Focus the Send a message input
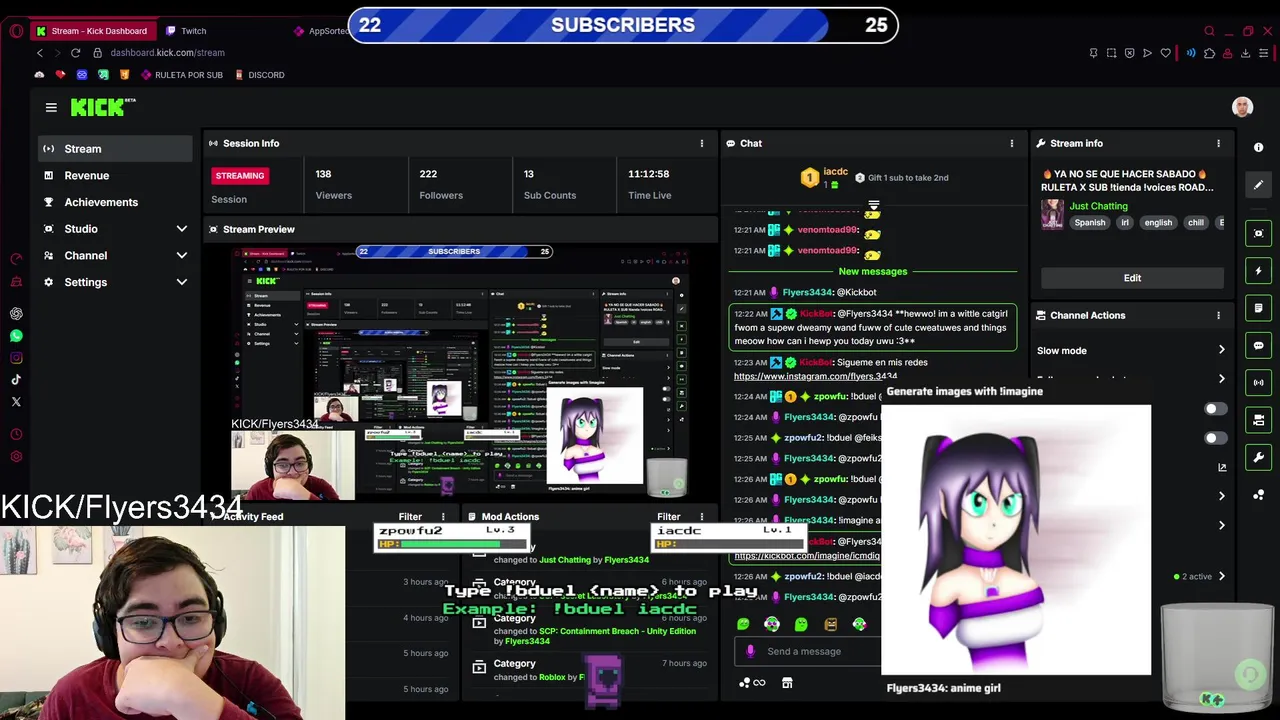Screen dimensions: 1280x720 810,652
